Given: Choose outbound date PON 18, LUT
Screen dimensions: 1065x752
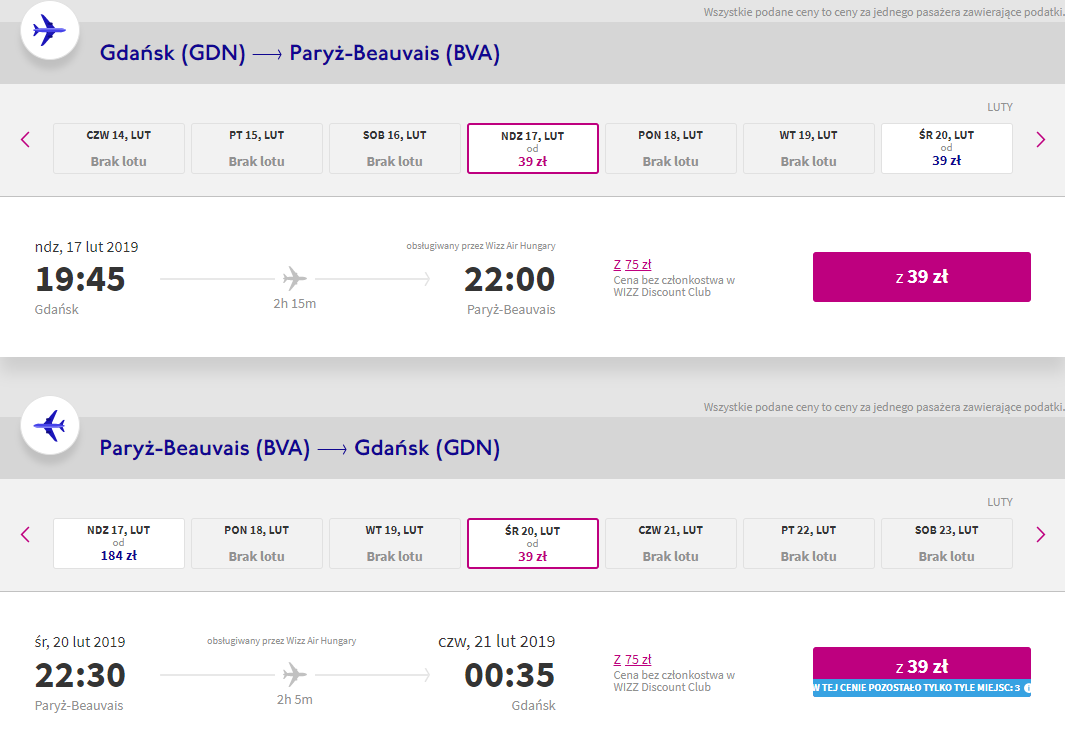Looking at the screenshot, I should point(670,148).
